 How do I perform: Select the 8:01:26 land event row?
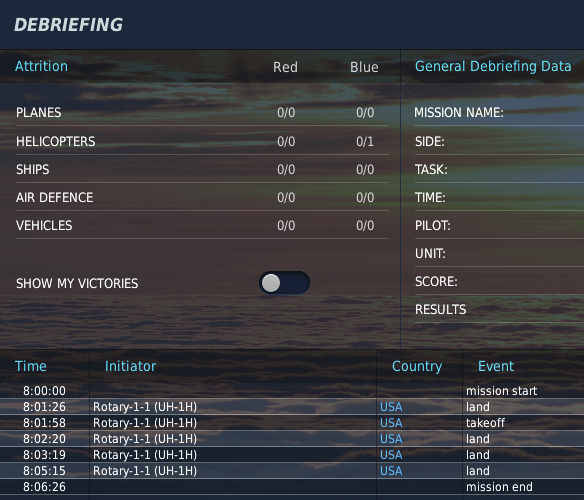pyautogui.click(x=292, y=407)
